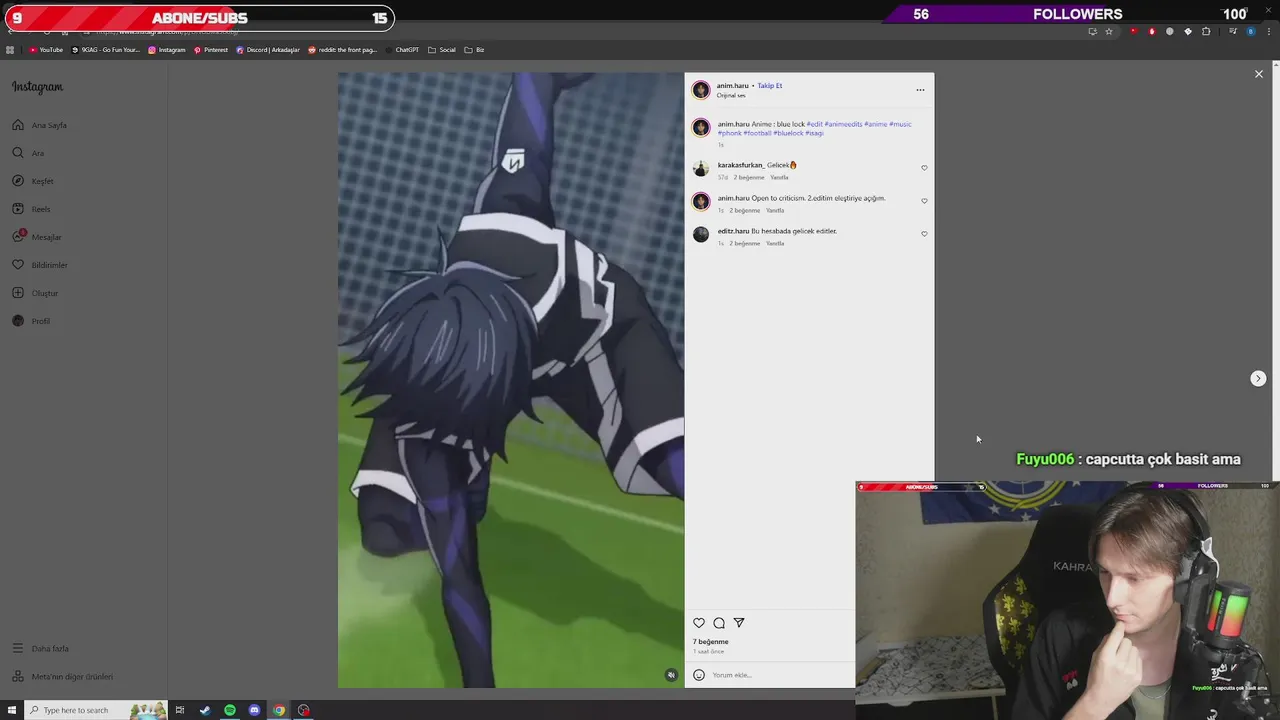Unmute the reel video audio
Image resolution: width=1280 pixels, height=720 pixels.
[671, 675]
